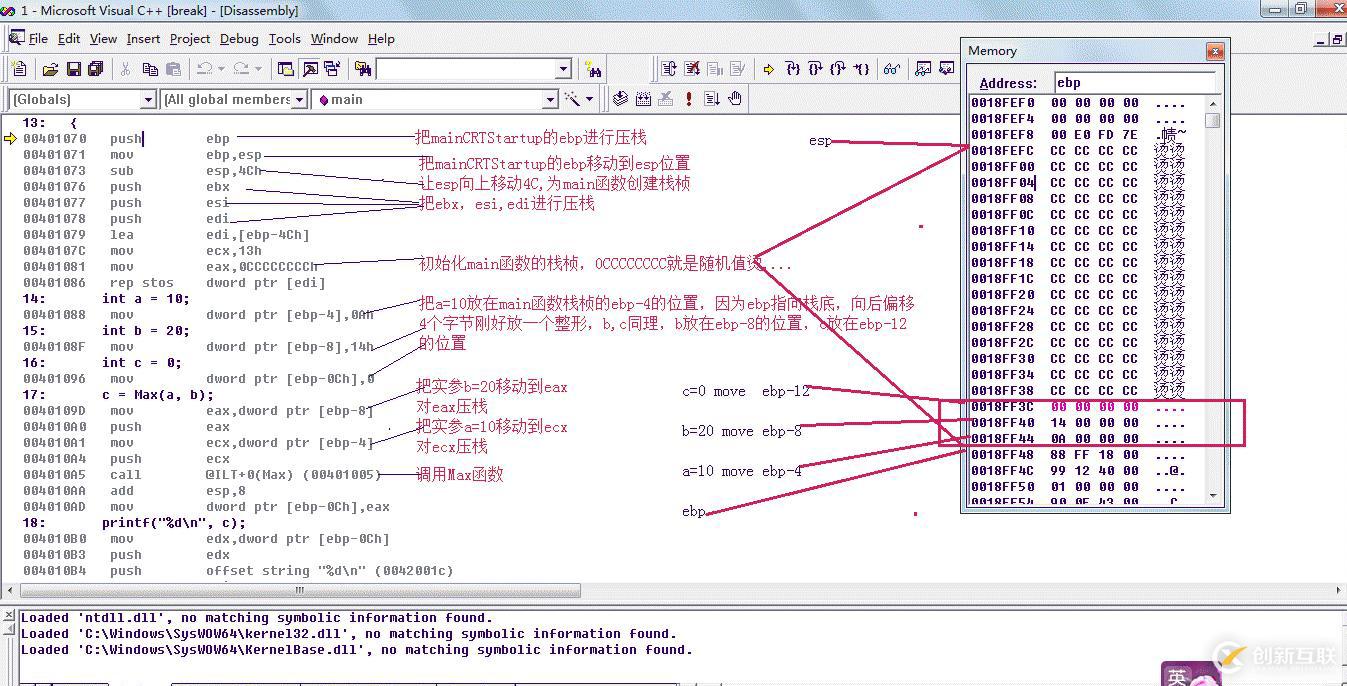Click the Cut scissors icon

point(125,69)
